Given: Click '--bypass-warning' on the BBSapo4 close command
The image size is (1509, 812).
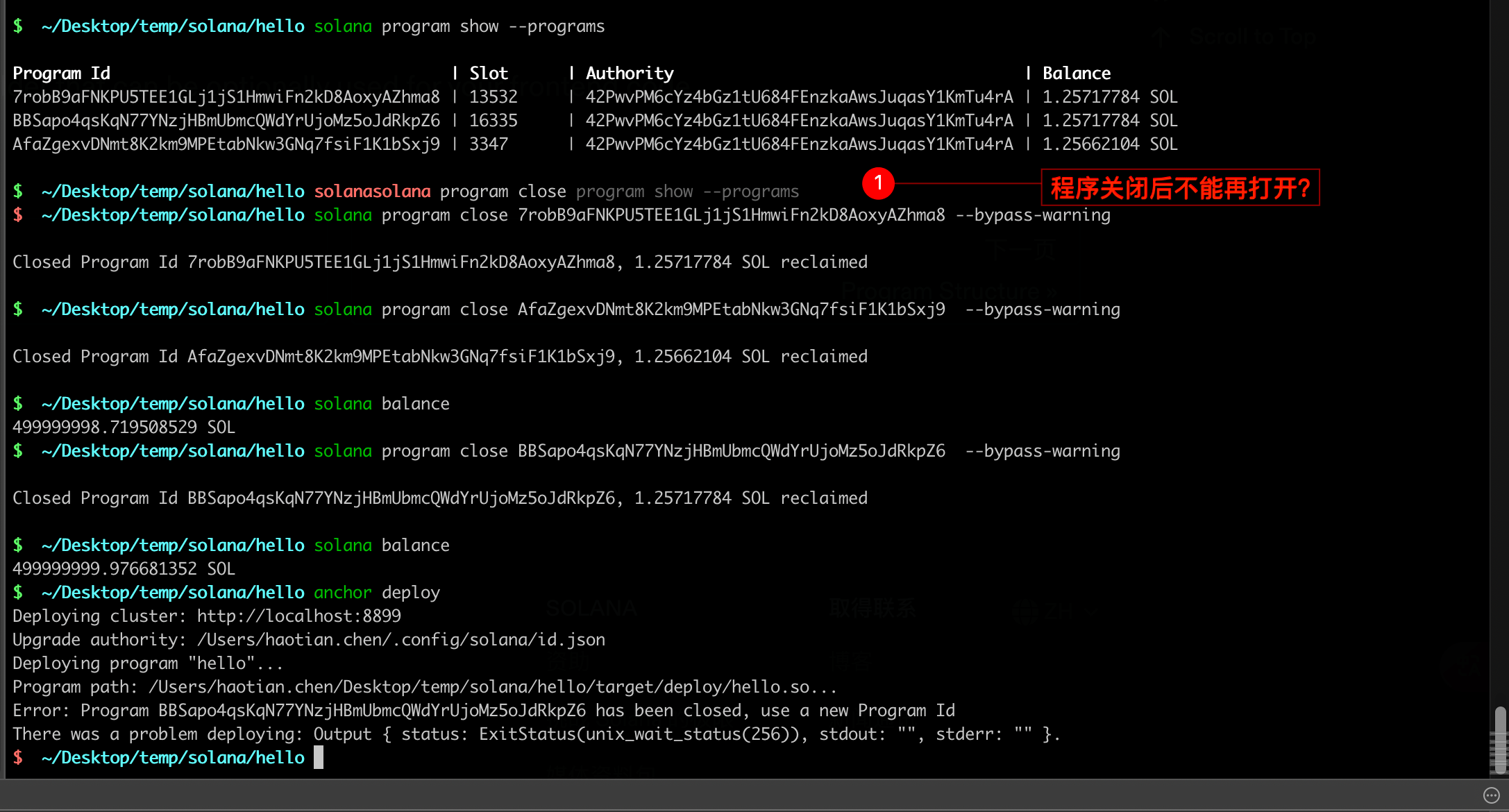Looking at the screenshot, I should coord(1043,451).
